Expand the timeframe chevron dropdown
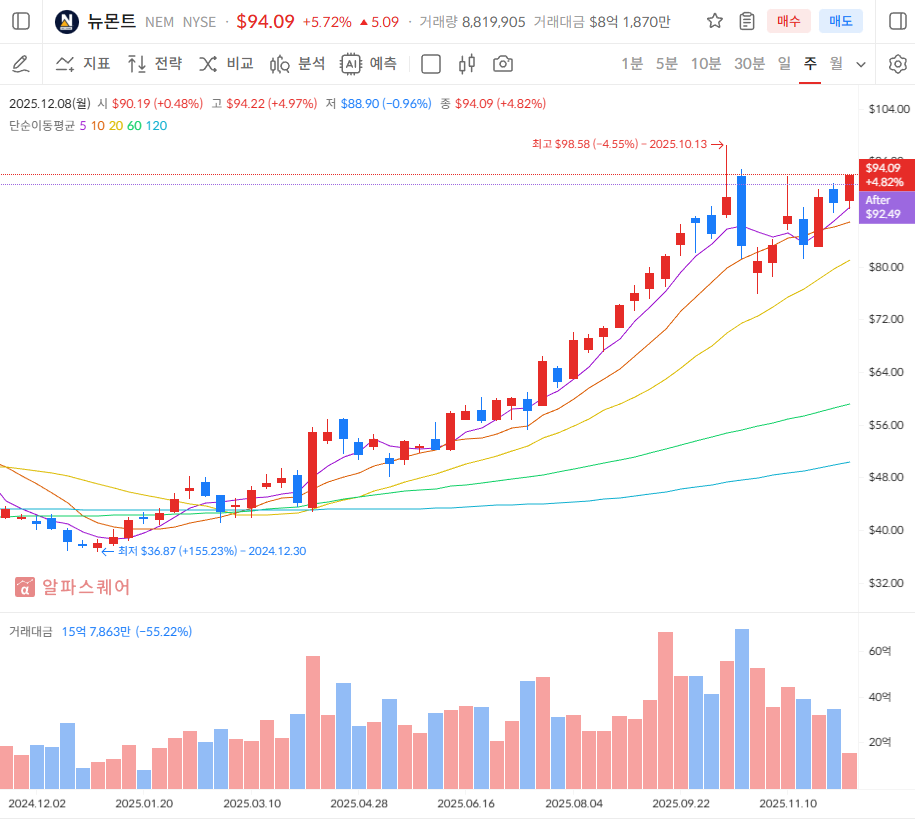The height and width of the screenshot is (819, 915). coord(862,64)
